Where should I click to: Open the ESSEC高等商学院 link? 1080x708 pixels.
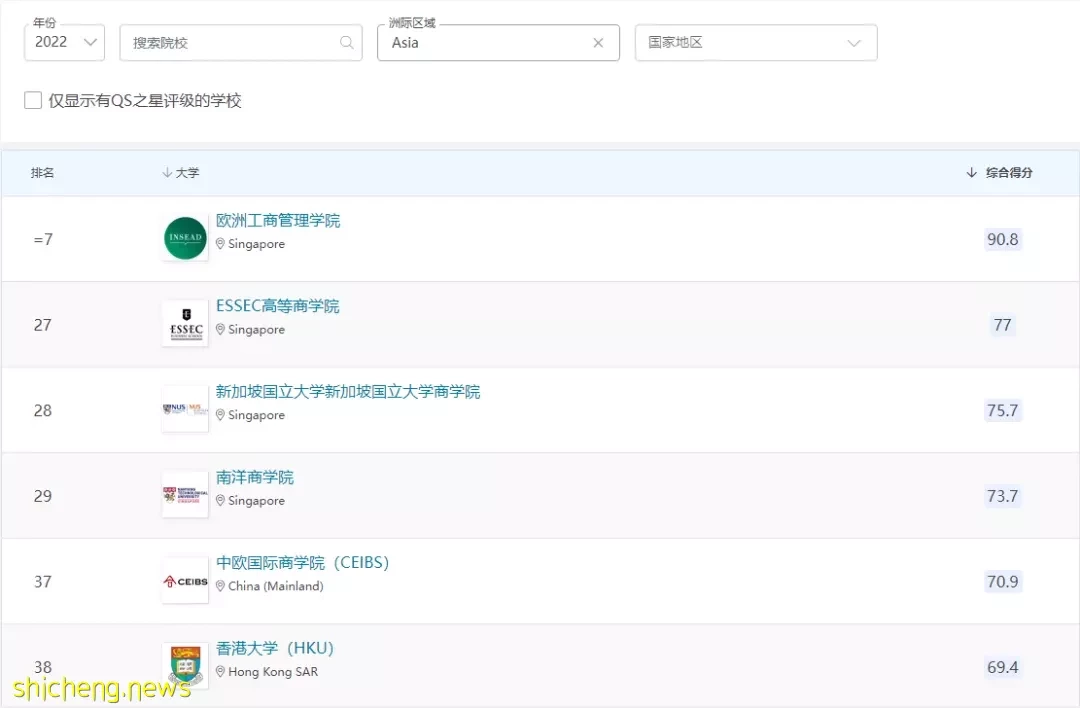pos(278,306)
